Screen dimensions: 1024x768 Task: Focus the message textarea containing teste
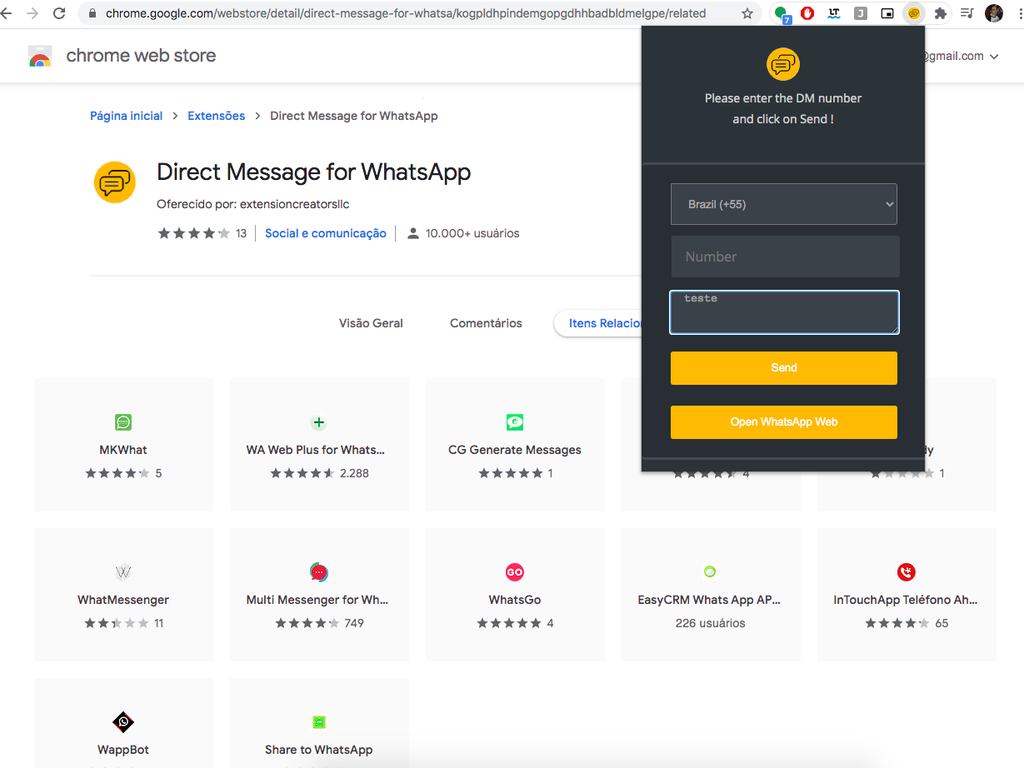tap(784, 312)
